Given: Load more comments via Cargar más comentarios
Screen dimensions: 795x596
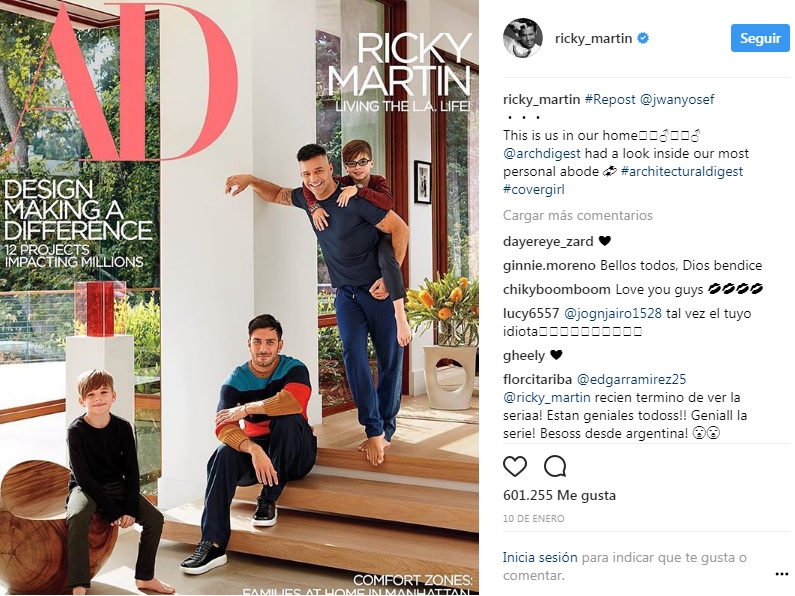Looking at the screenshot, I should pos(577,215).
